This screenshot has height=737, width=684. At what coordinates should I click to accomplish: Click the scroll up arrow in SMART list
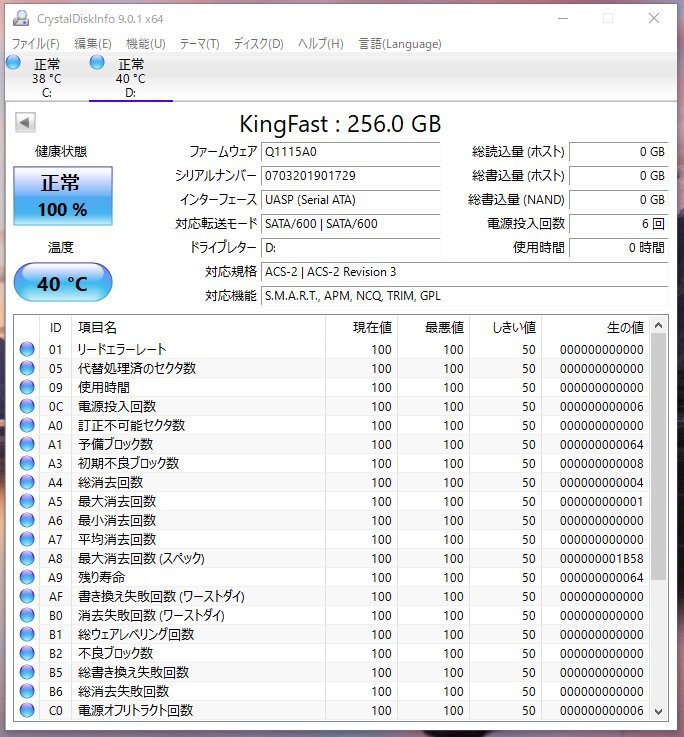click(659, 325)
